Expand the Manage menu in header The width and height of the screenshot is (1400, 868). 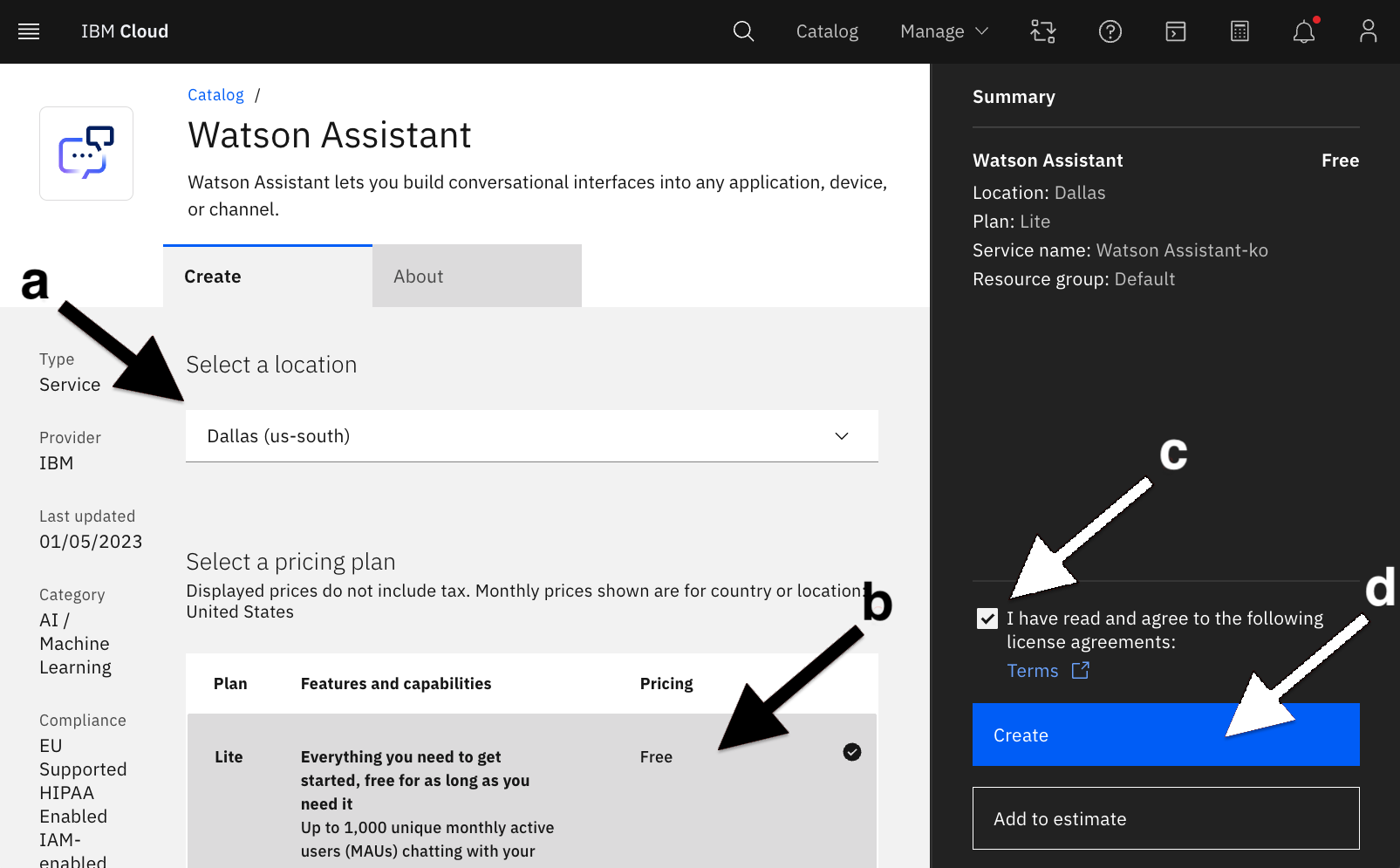944,31
